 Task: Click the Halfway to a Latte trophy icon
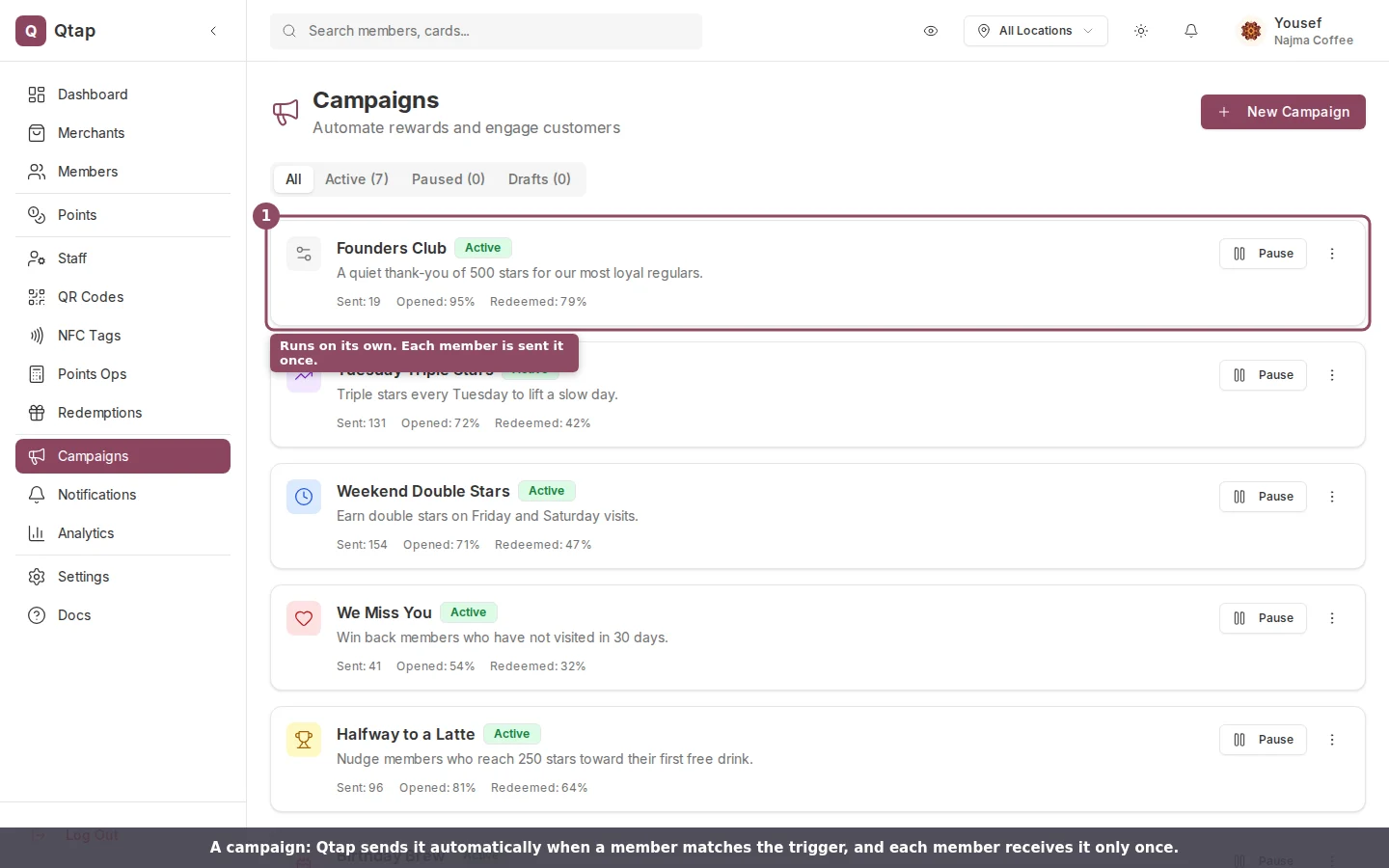pyautogui.click(x=304, y=740)
